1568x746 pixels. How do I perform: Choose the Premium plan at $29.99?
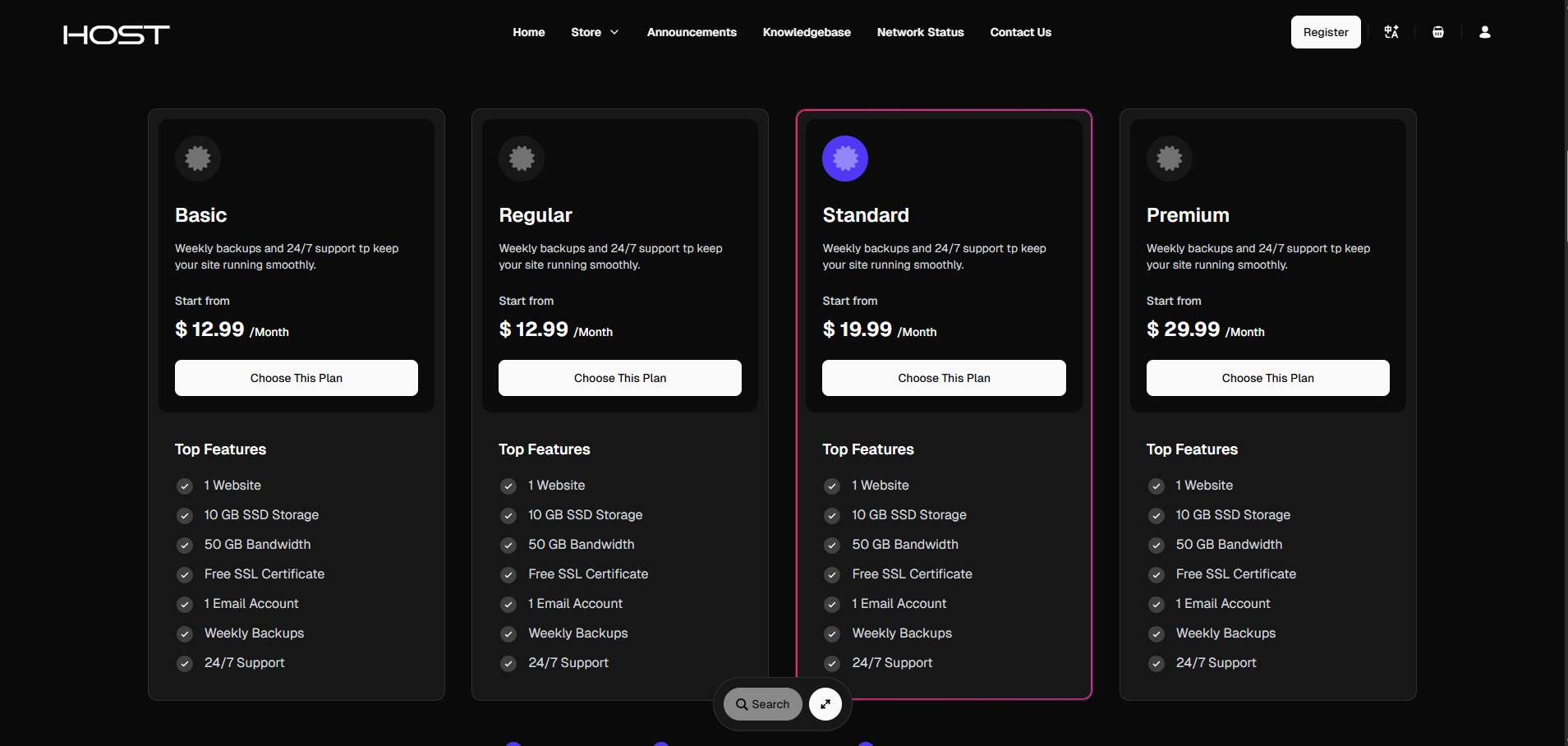(x=1267, y=378)
